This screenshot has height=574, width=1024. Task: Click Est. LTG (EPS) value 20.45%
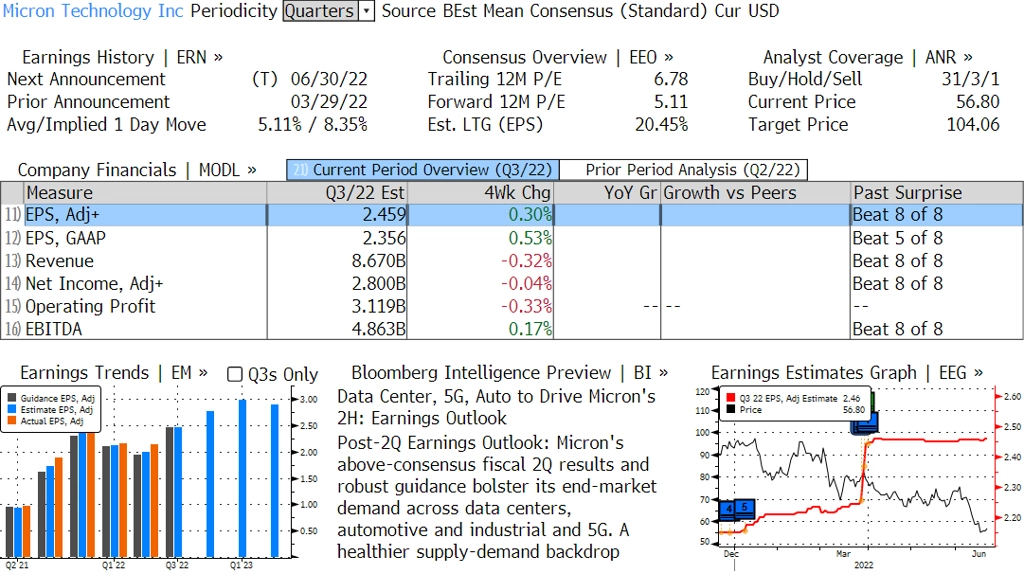click(x=662, y=125)
